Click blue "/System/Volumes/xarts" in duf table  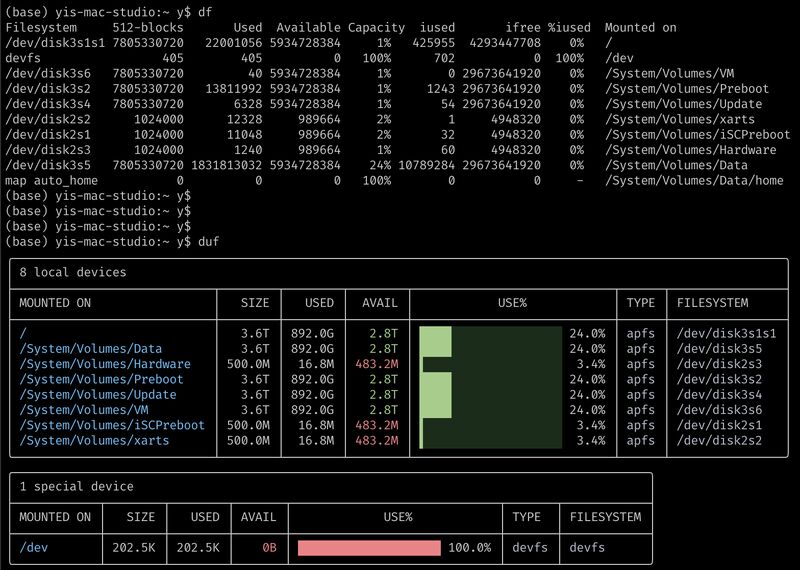(x=94, y=441)
